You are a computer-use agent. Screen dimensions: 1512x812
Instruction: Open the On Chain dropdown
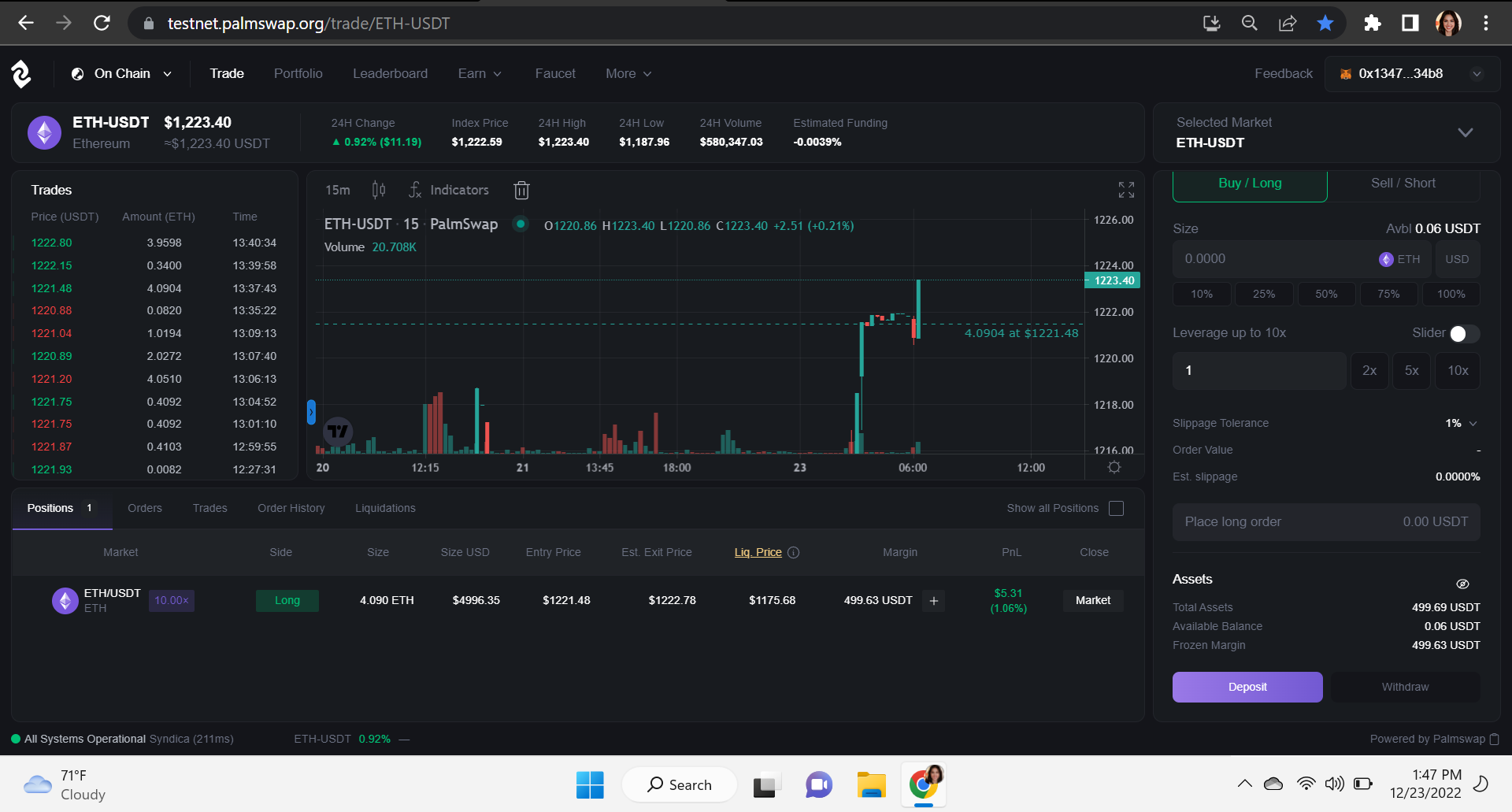click(x=121, y=73)
